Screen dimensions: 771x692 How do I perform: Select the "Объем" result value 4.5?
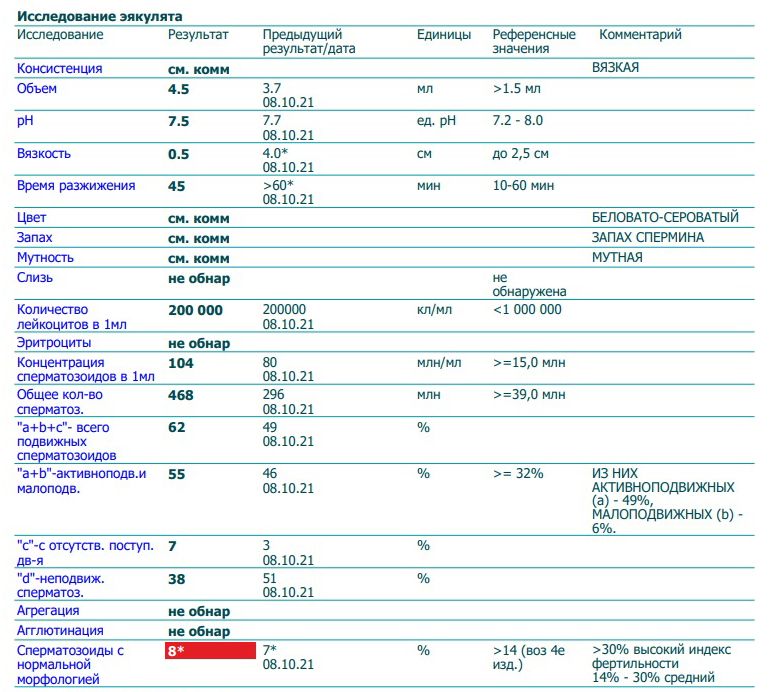click(179, 89)
